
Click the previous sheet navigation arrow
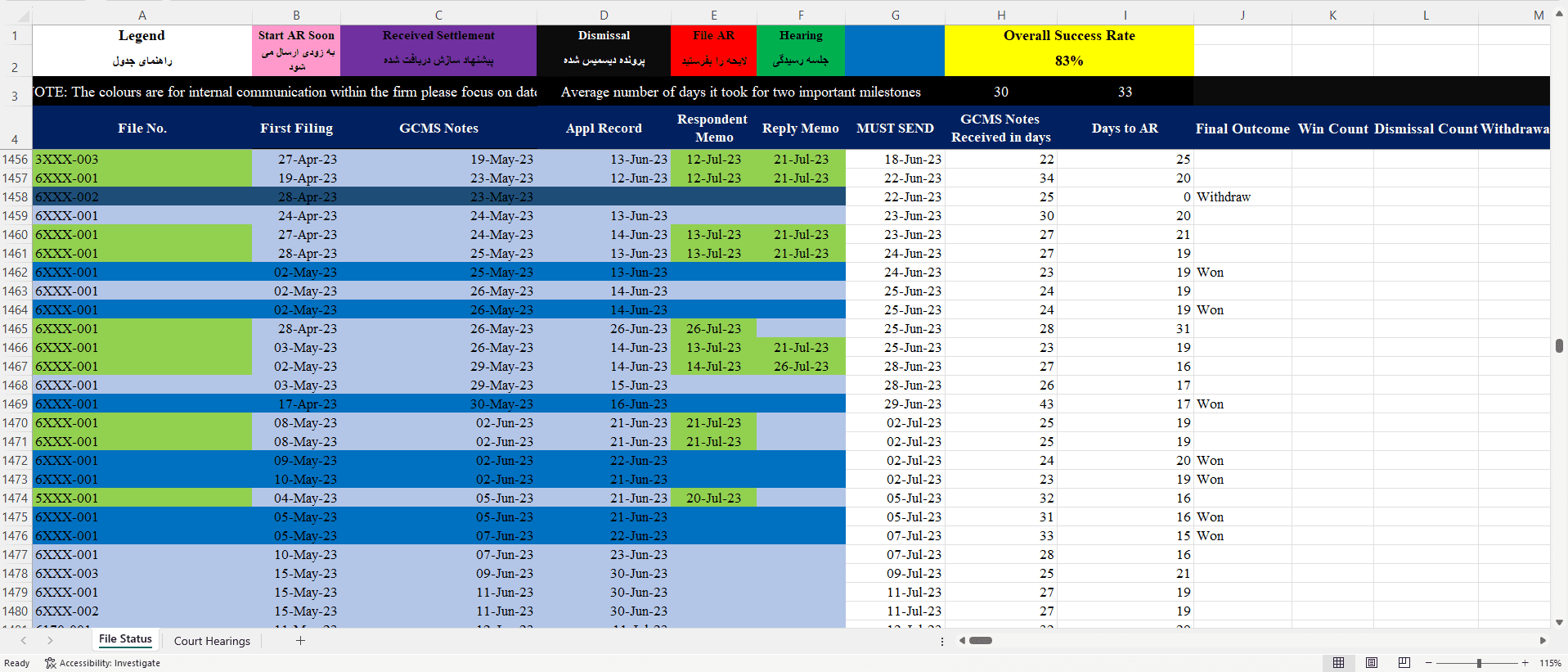24,641
